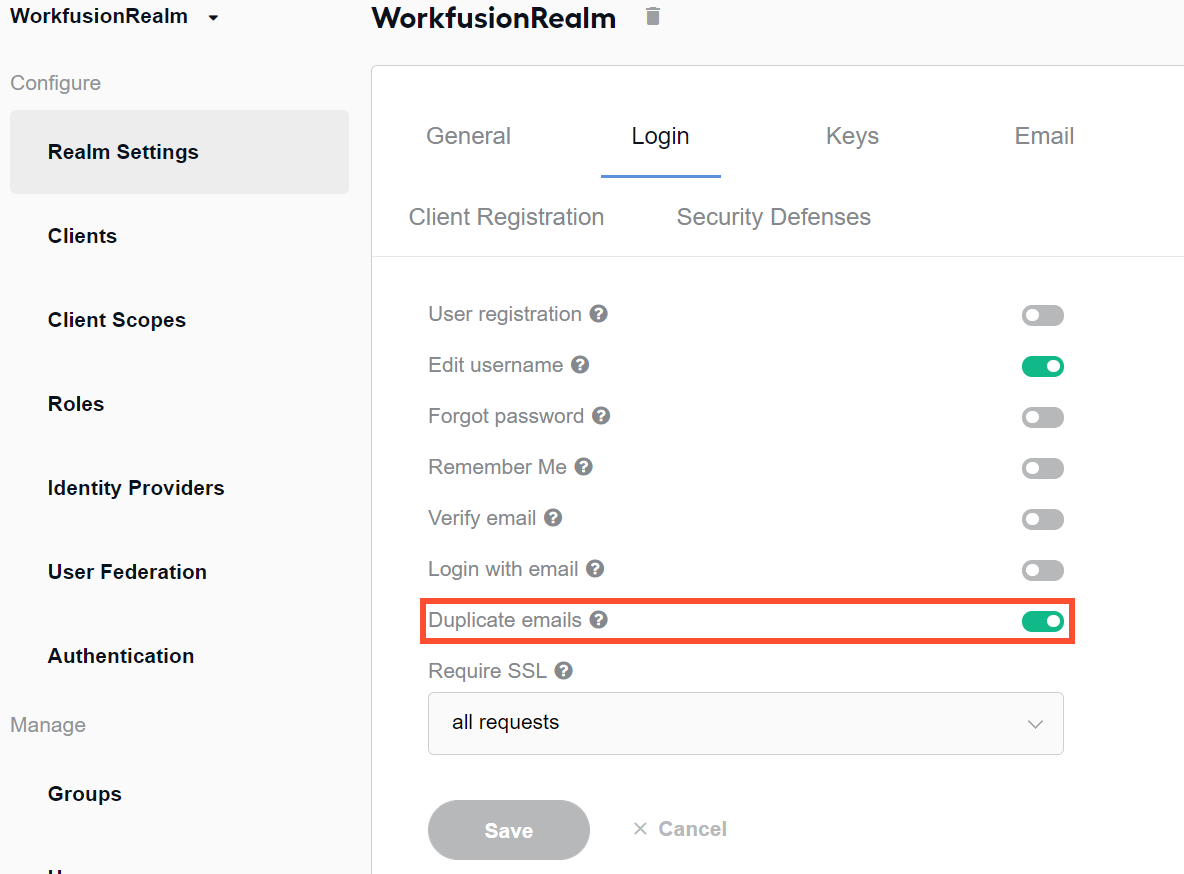View help for Login with email
This screenshot has width=1184, height=874.
pyautogui.click(x=595, y=569)
